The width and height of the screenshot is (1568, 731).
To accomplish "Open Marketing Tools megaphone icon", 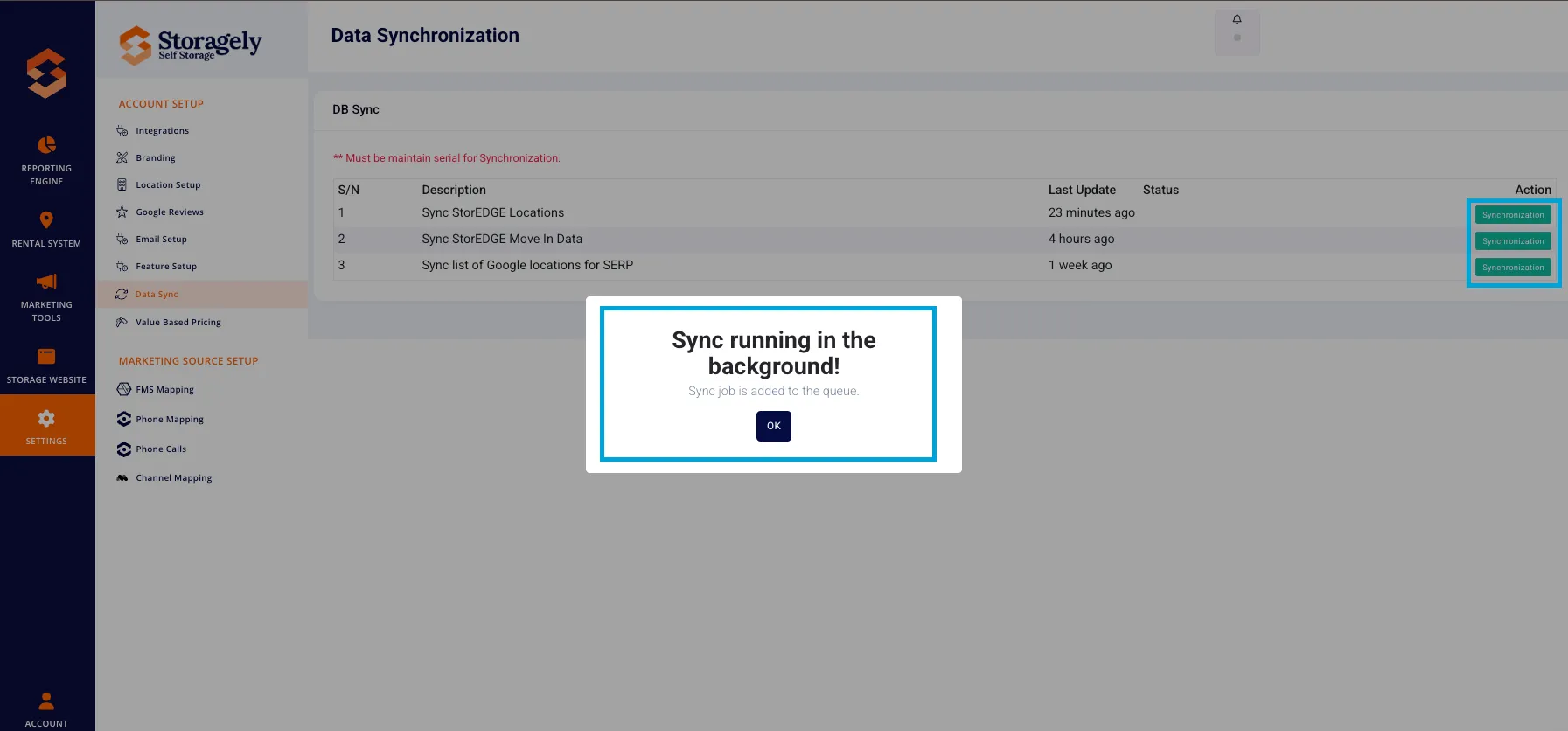I will [46, 282].
